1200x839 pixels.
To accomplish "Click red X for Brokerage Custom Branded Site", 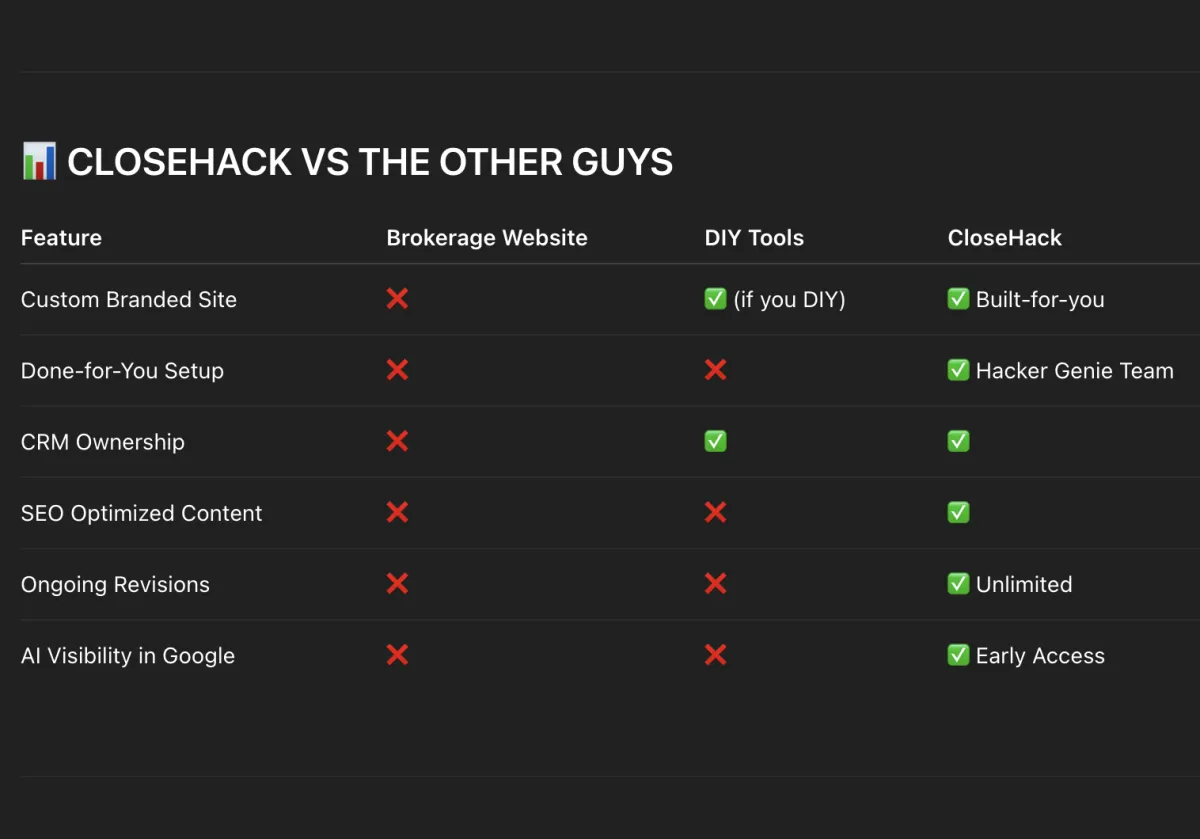I will [397, 299].
